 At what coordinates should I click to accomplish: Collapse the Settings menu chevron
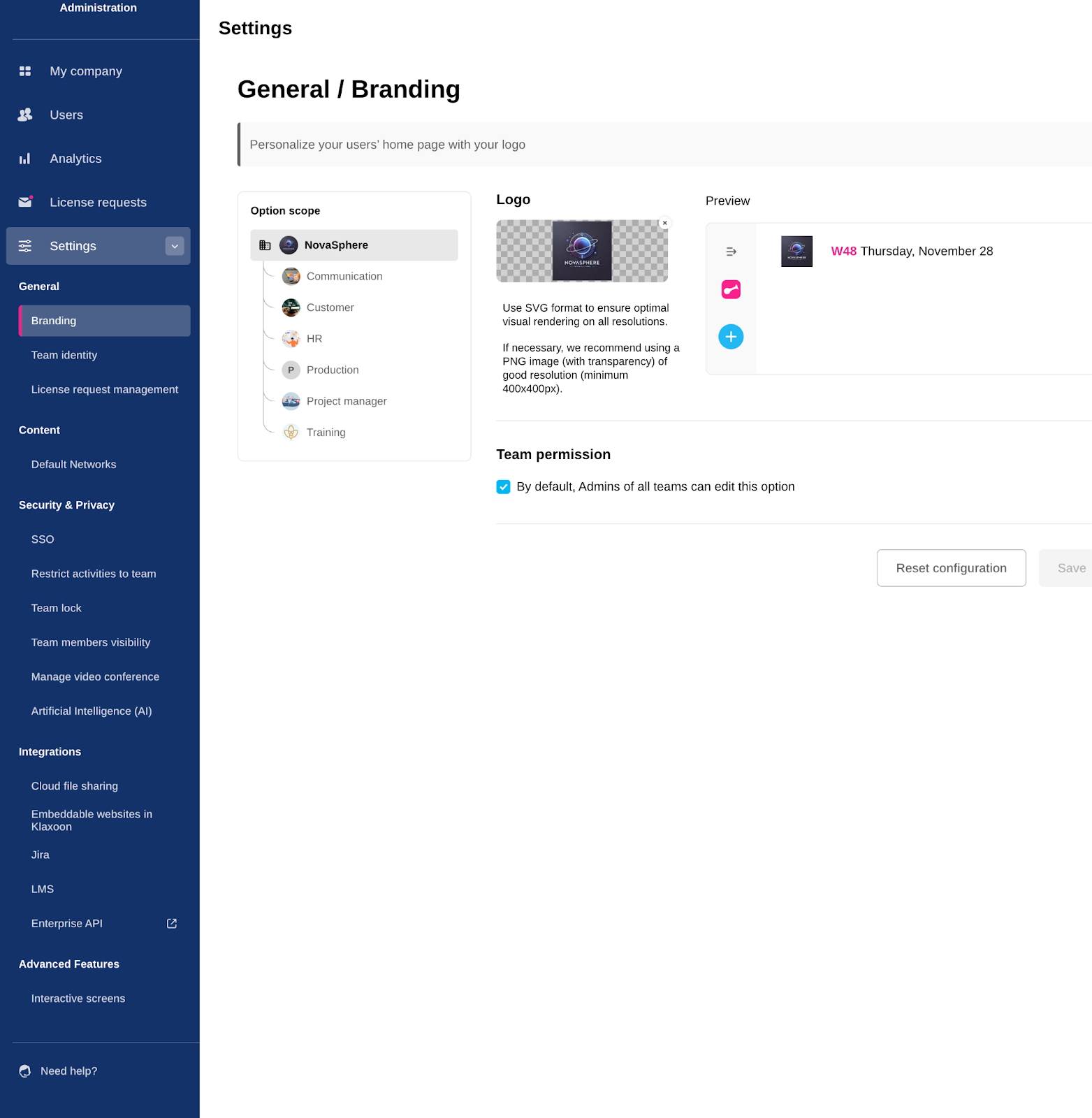(175, 246)
